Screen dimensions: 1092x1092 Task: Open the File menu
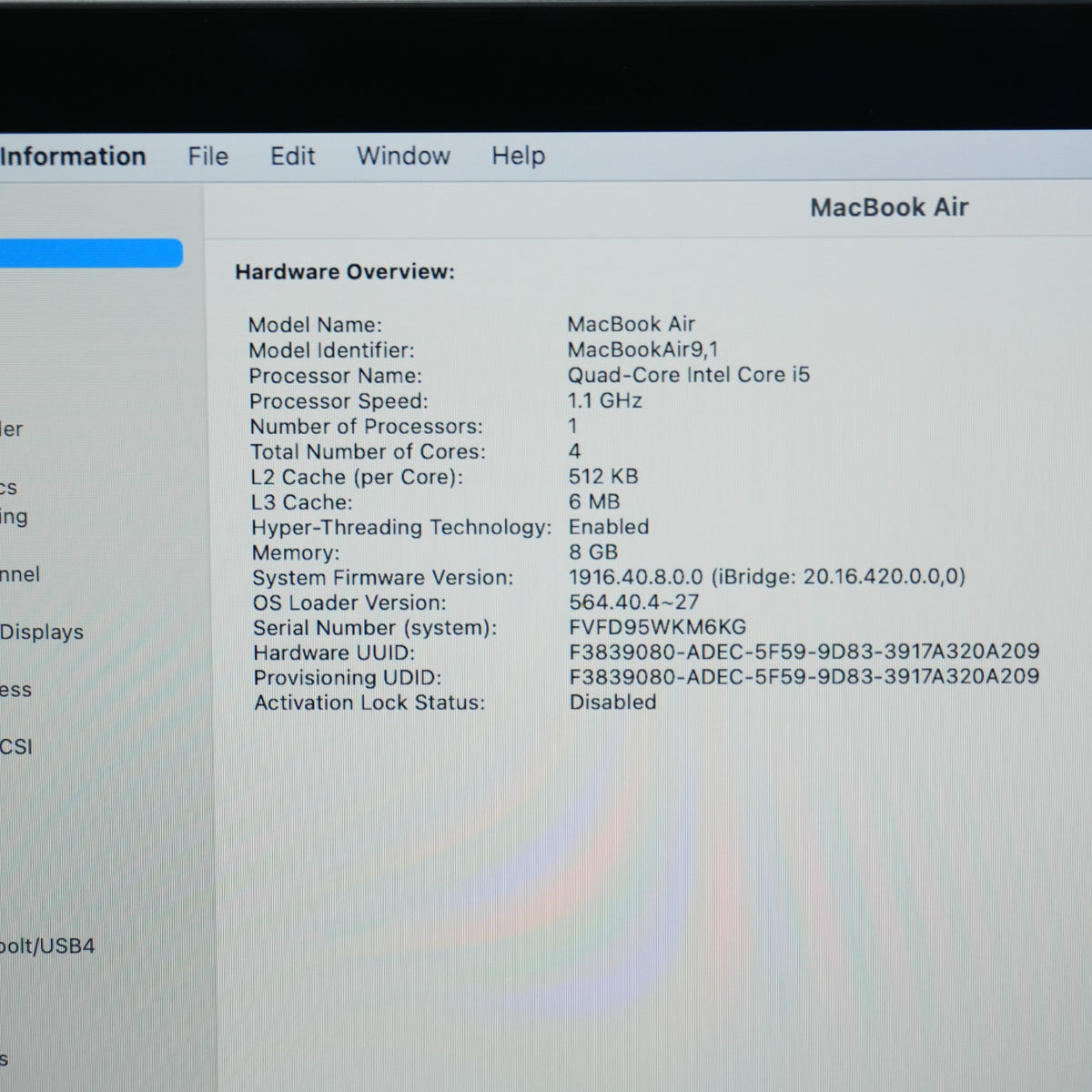(208, 157)
